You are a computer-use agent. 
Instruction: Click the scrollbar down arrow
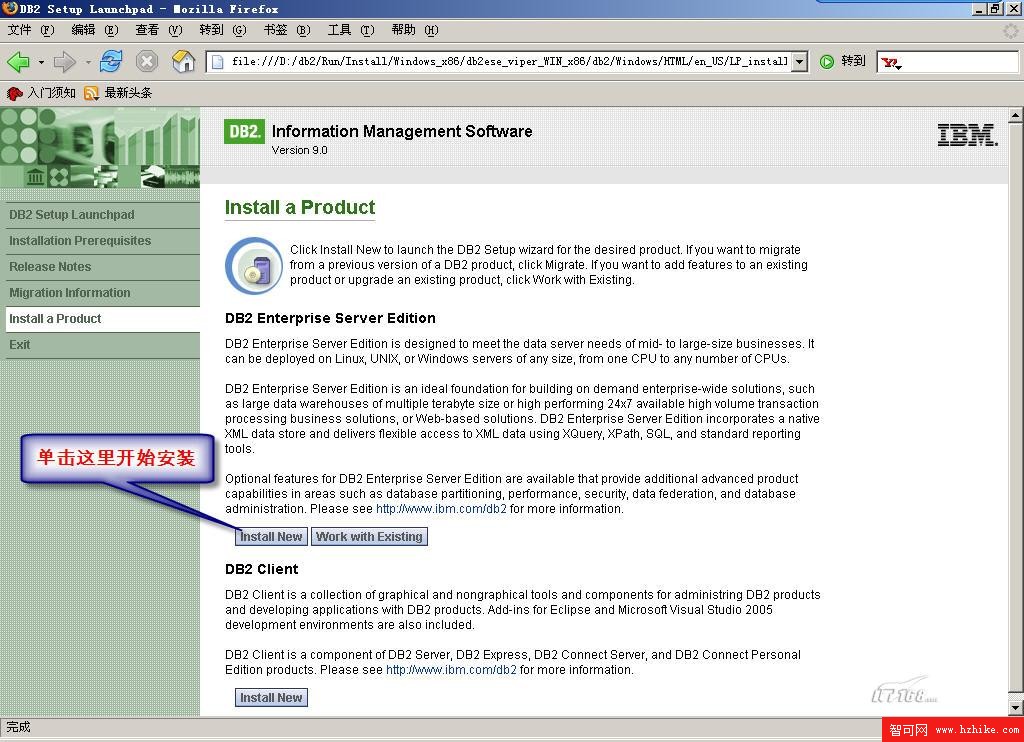(x=1016, y=708)
